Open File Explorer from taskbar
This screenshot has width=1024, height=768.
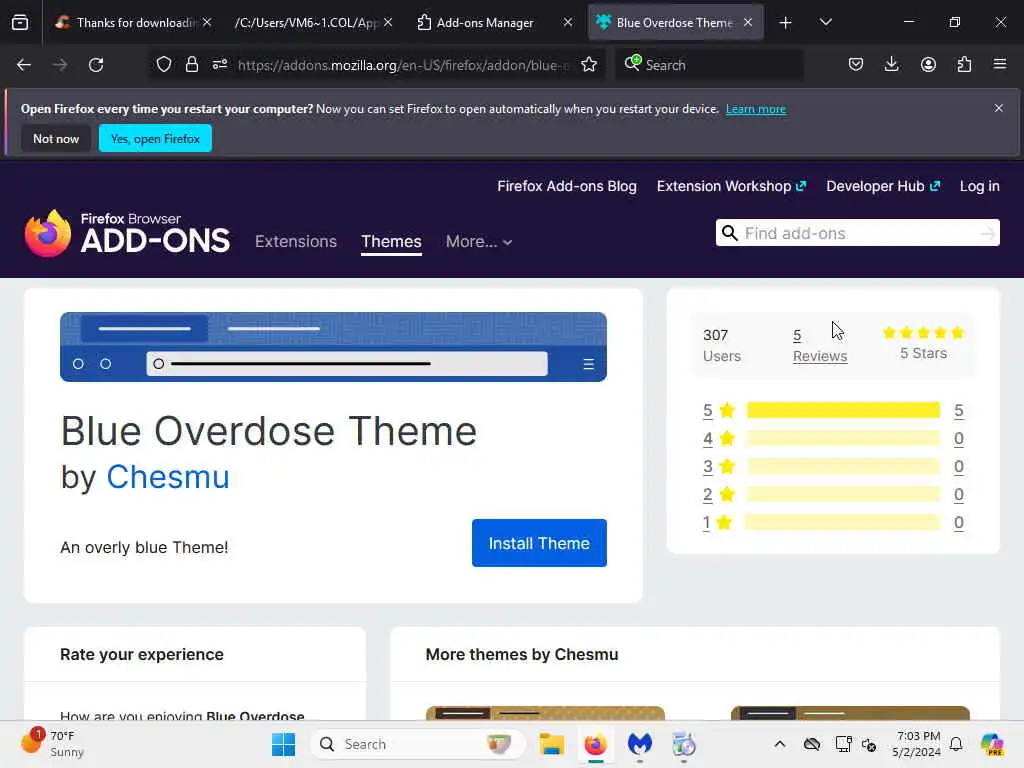[x=551, y=744]
